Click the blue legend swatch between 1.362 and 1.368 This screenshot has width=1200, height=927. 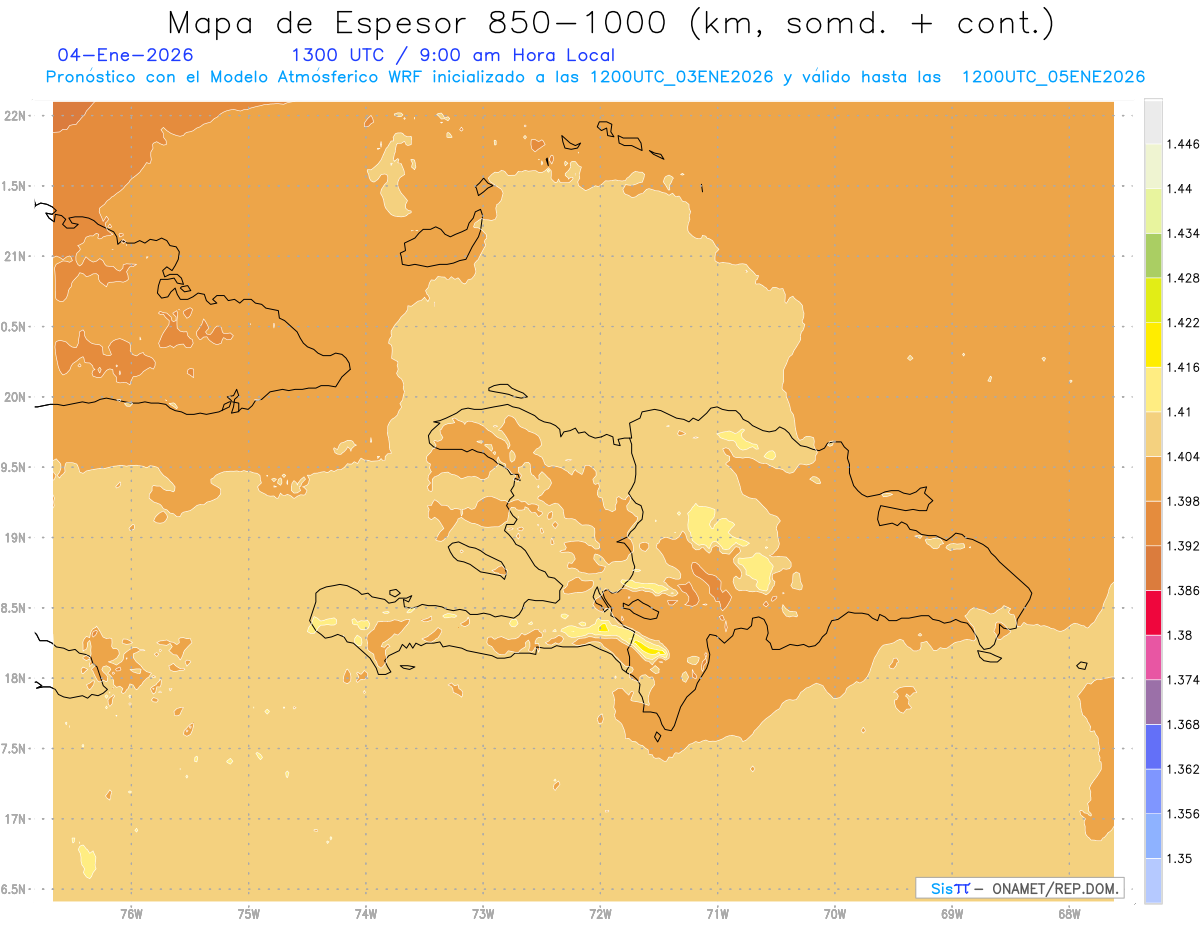click(x=1153, y=746)
